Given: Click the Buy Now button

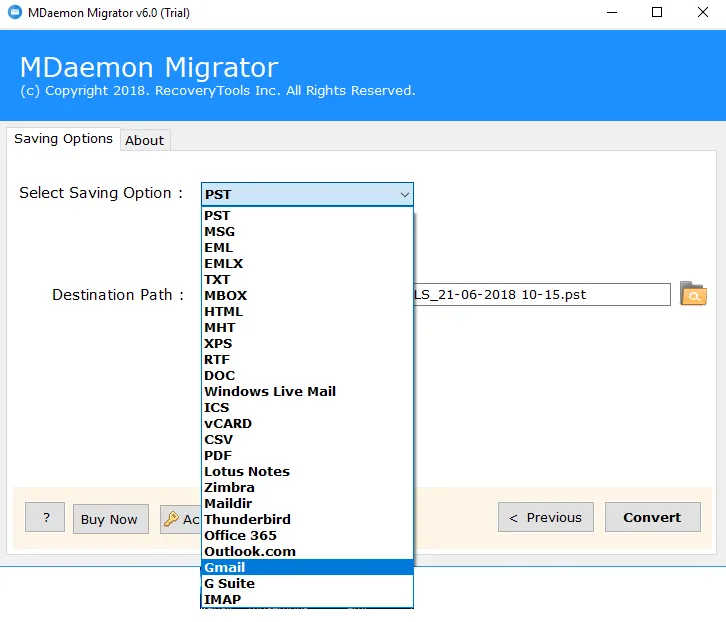Looking at the screenshot, I should pyautogui.click(x=110, y=519).
